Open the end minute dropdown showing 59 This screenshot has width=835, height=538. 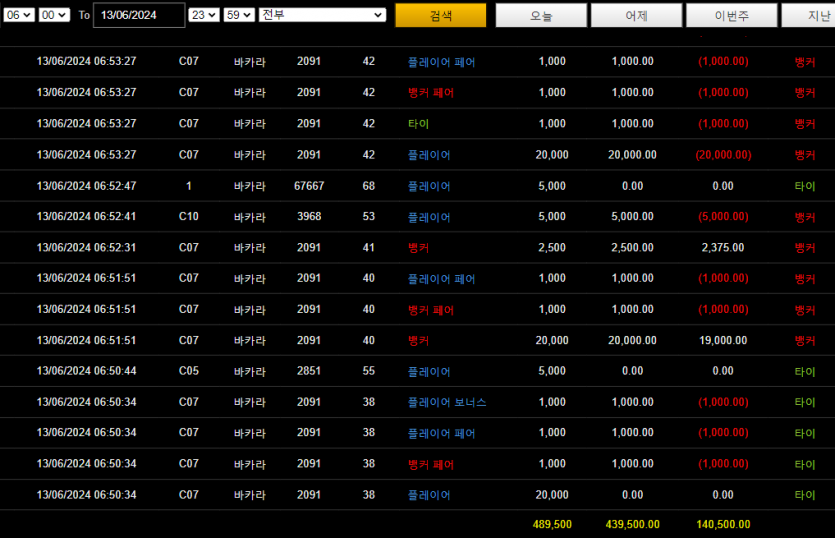(239, 15)
